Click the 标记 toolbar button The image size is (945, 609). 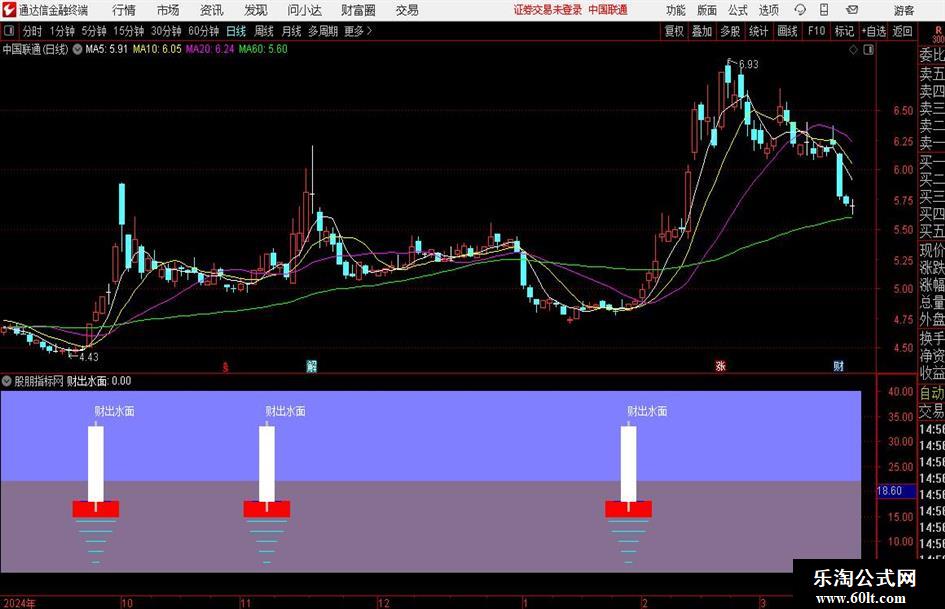(844, 31)
